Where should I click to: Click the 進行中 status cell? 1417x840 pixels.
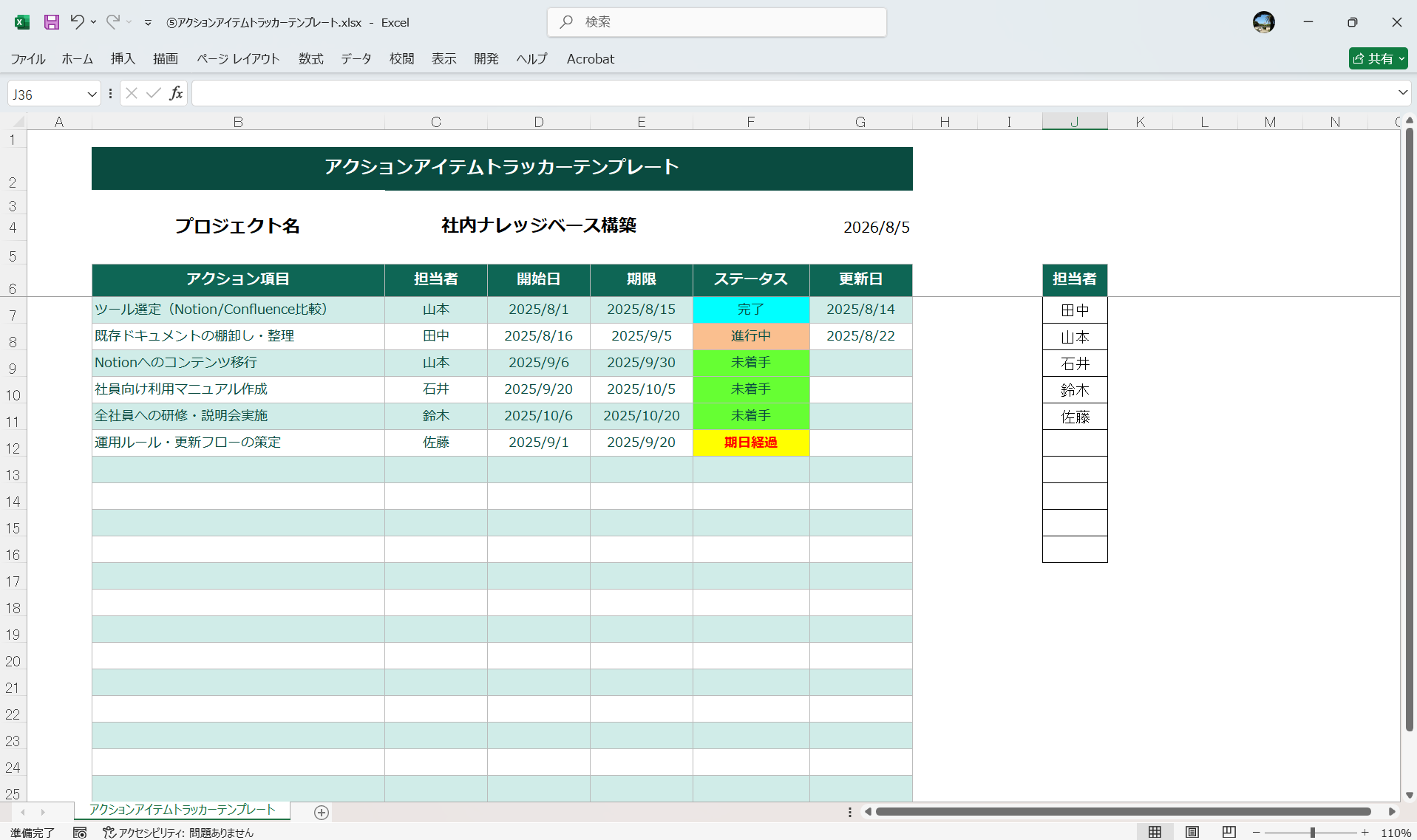point(751,336)
